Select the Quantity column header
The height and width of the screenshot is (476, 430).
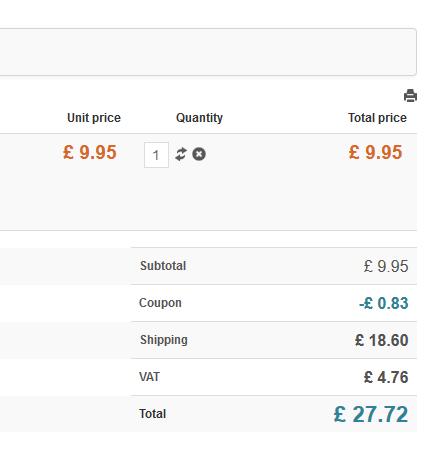click(199, 118)
